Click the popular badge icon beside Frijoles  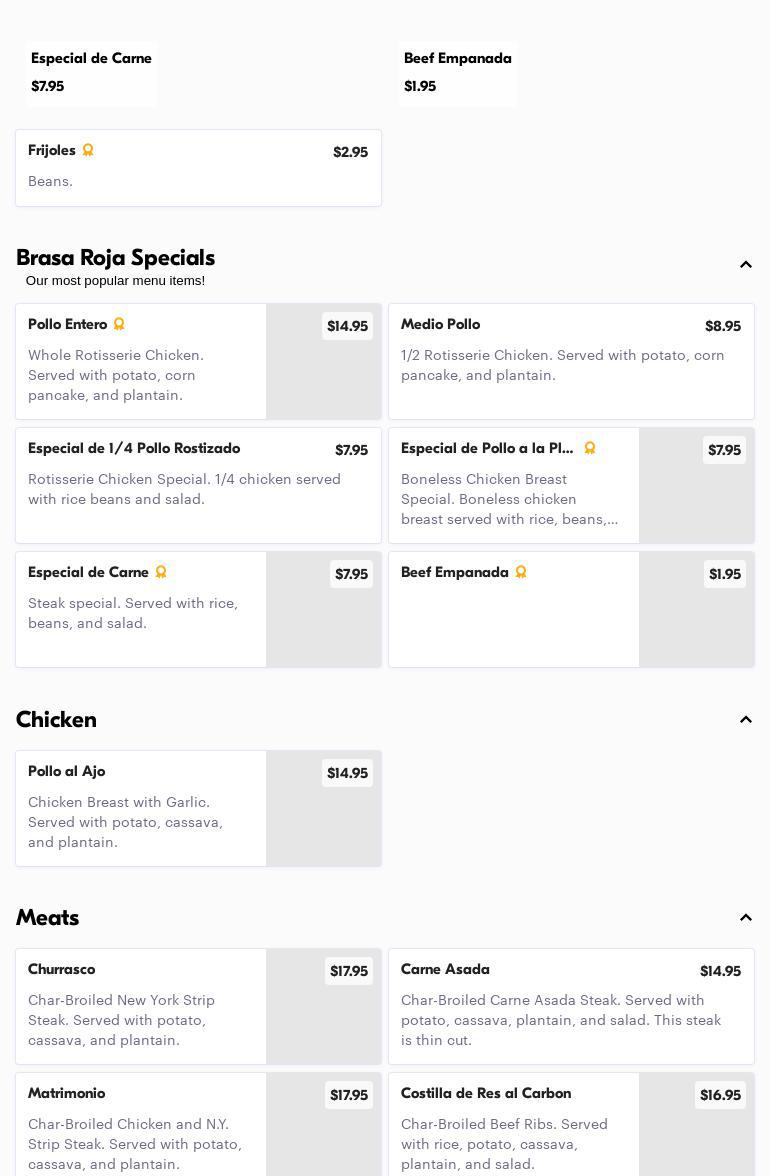(x=88, y=150)
